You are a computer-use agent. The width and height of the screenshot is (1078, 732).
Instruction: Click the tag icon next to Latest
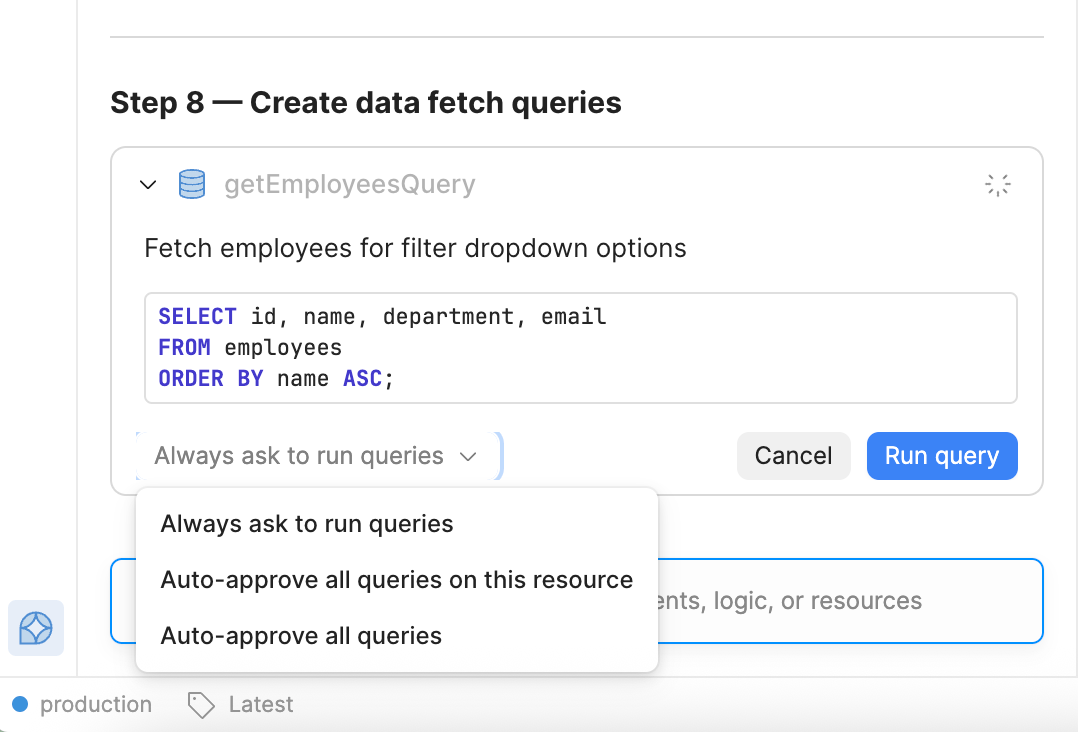(x=201, y=705)
